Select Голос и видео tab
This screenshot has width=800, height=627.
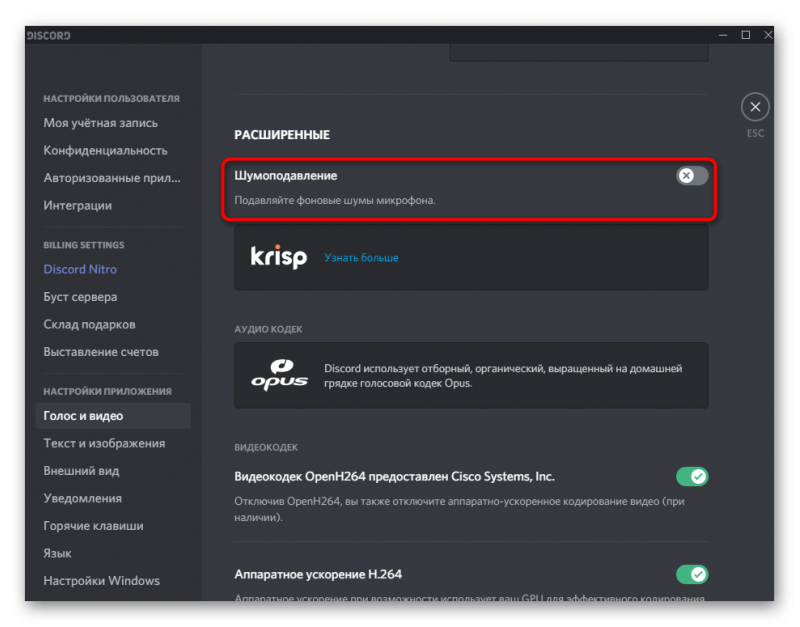[113, 416]
